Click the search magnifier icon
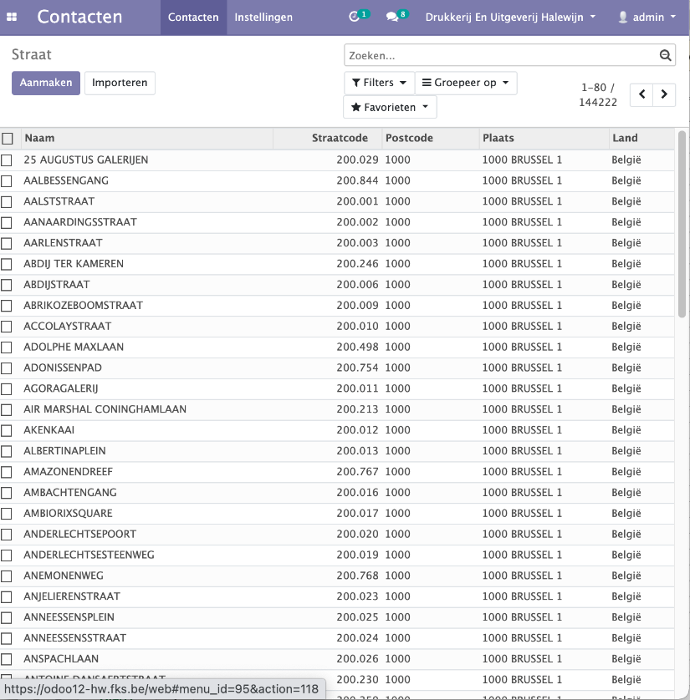Screen dimensions: 690x700 tap(665, 55)
